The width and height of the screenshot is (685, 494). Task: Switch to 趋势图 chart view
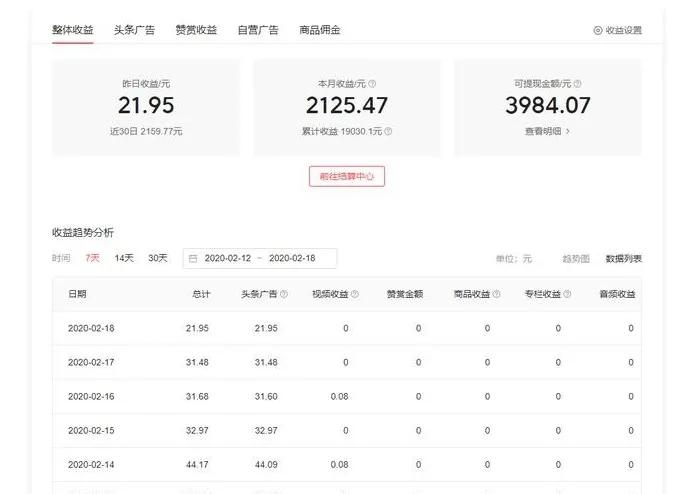(576, 259)
